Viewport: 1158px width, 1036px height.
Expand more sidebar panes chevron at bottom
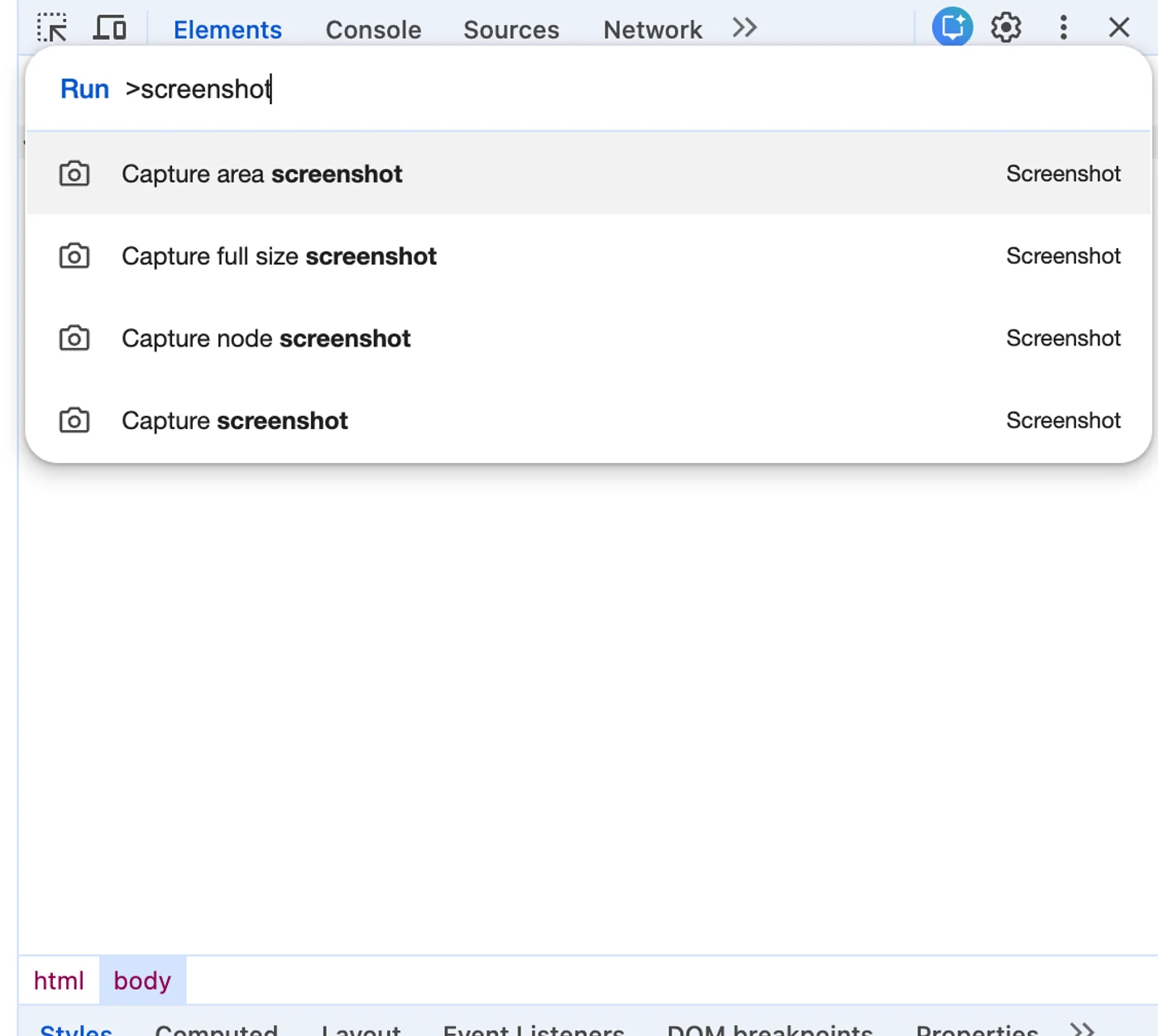pos(1083,1029)
